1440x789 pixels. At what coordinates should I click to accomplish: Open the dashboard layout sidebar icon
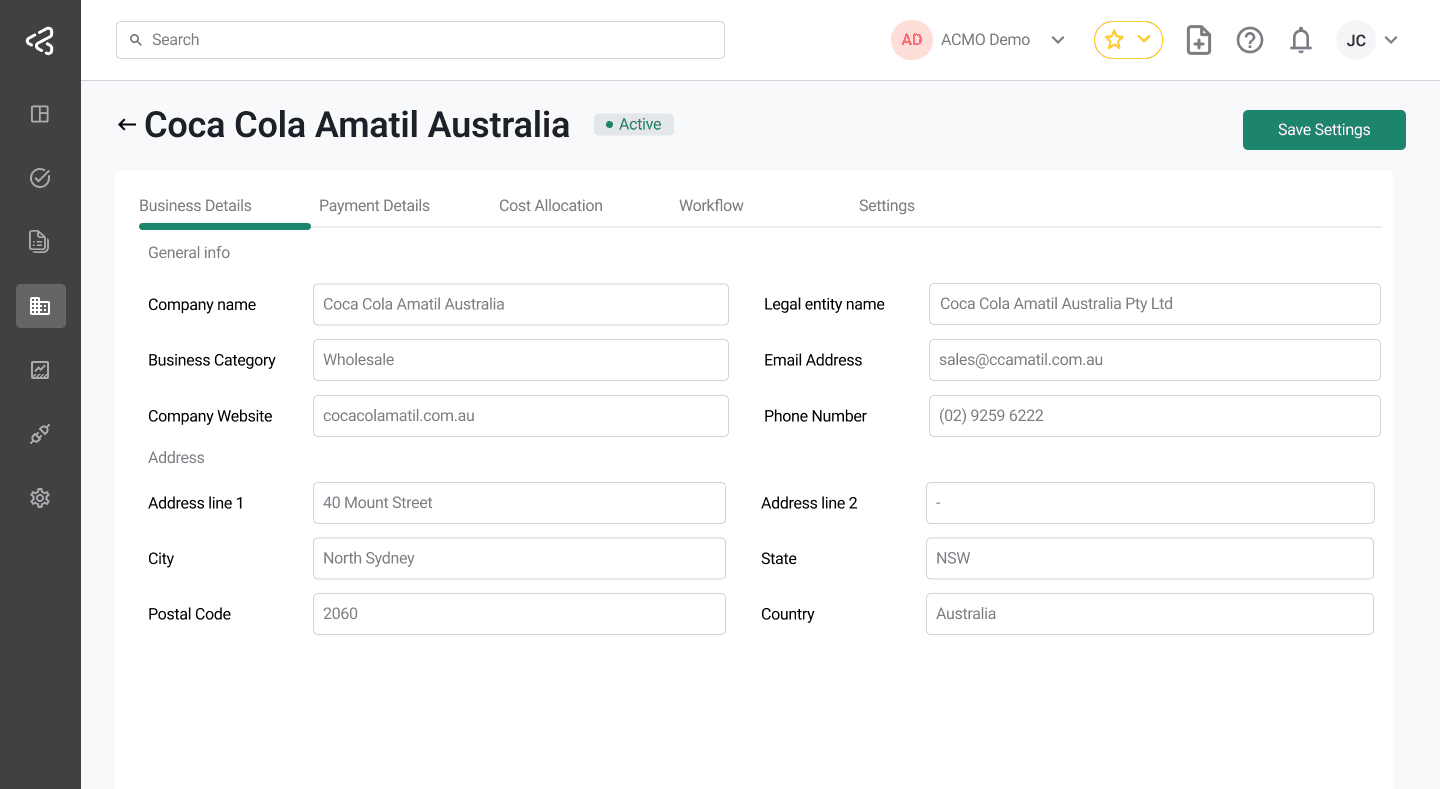[40, 114]
